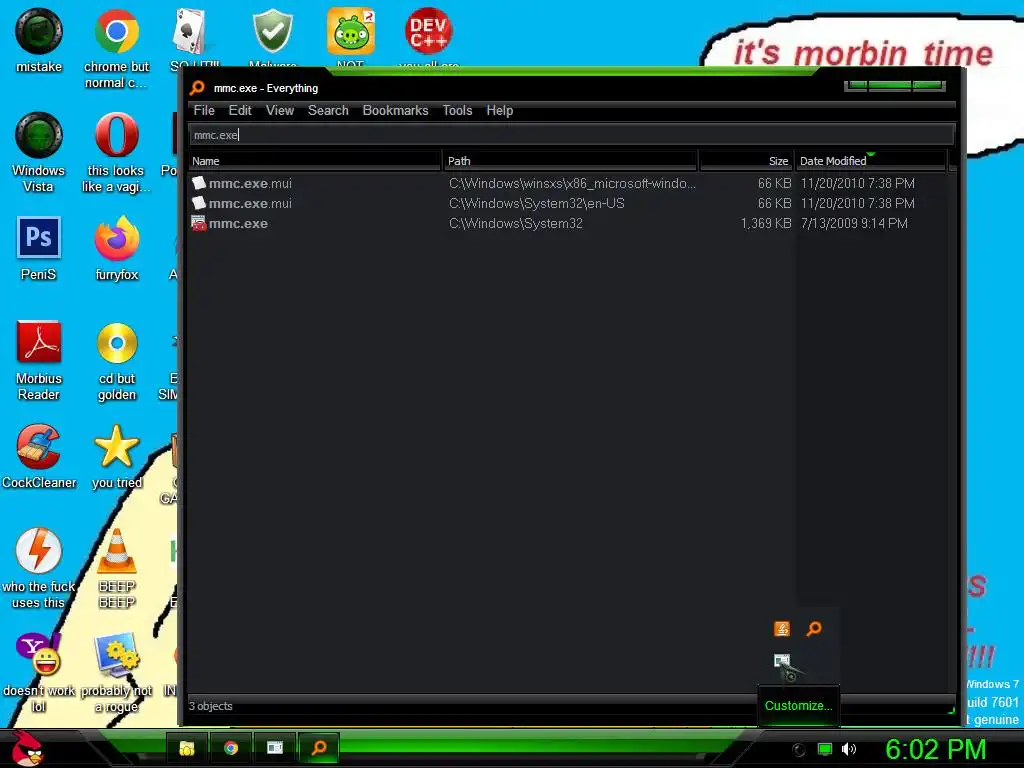
Task: Click the winsxs x86_microsoft-windo path cell
Action: [572, 184]
